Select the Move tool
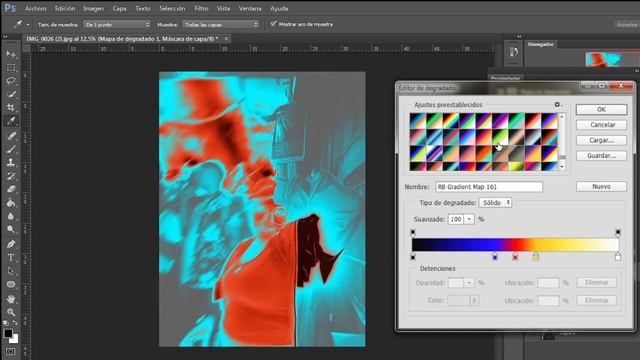The width and height of the screenshot is (640, 360). tap(11, 54)
